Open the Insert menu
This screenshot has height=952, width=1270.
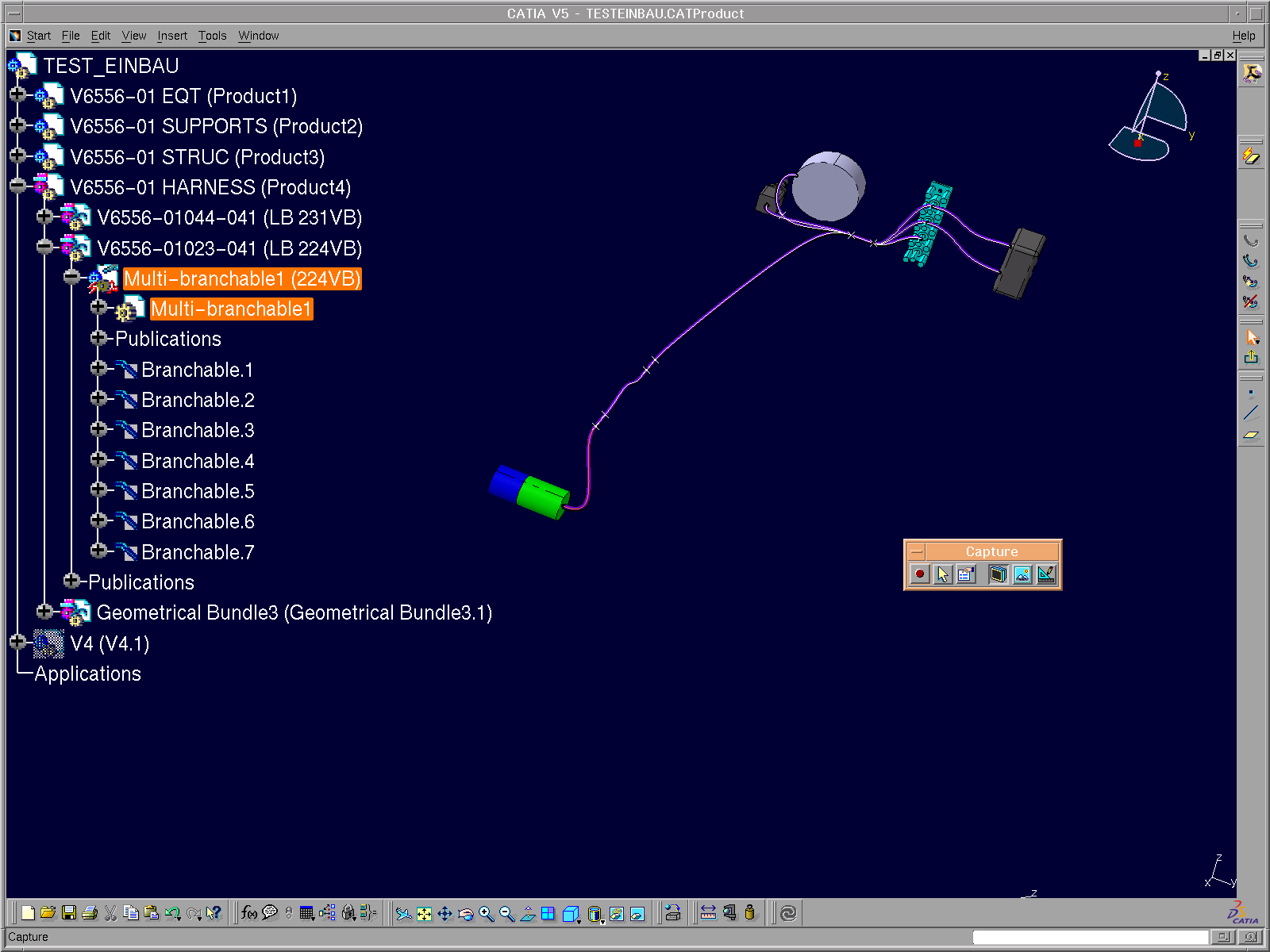point(172,36)
